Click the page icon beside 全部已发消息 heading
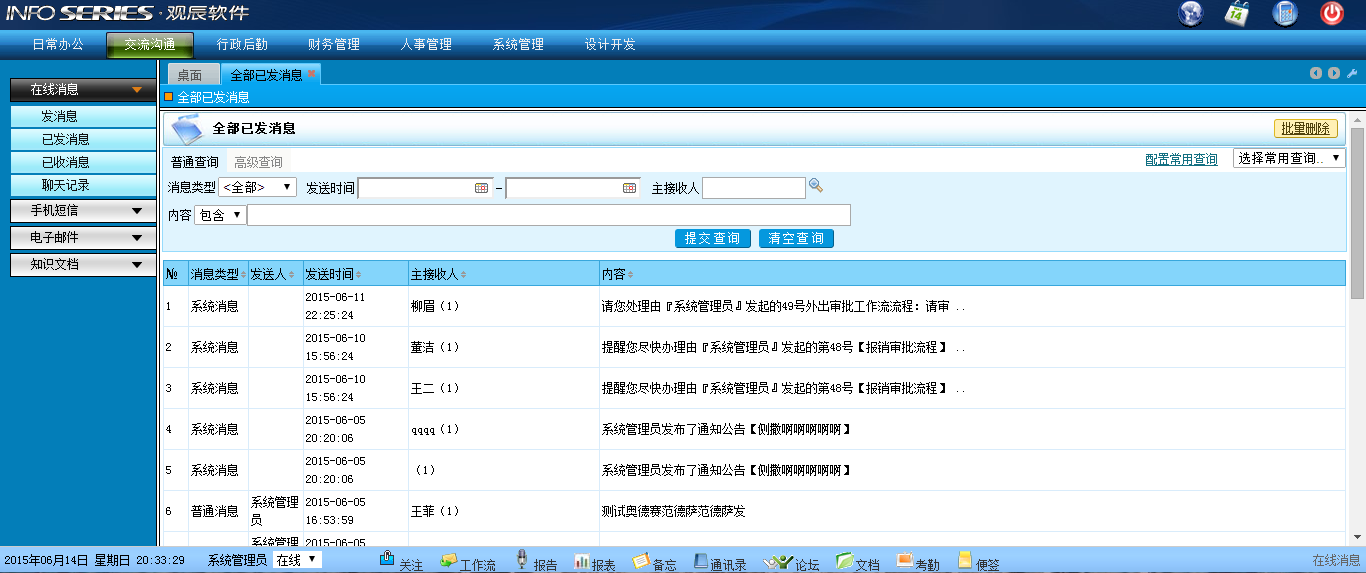This screenshot has width=1366, height=573. click(x=186, y=129)
